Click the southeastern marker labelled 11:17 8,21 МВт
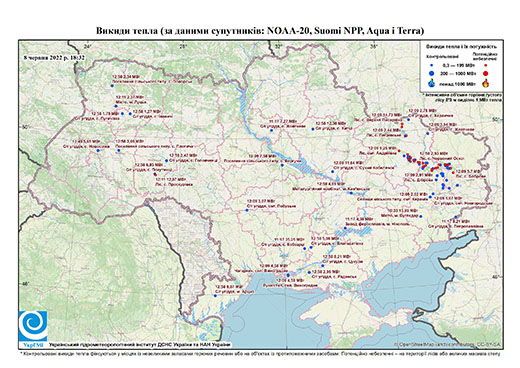This screenshot has width=520, height=368. point(455,217)
